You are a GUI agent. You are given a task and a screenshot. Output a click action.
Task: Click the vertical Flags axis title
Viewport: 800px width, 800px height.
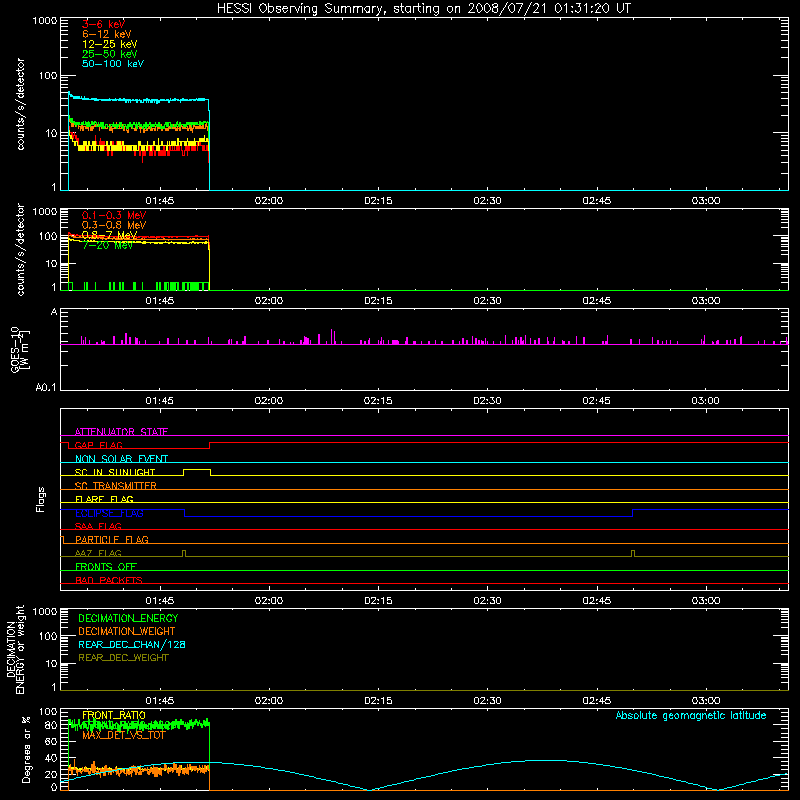coord(41,499)
